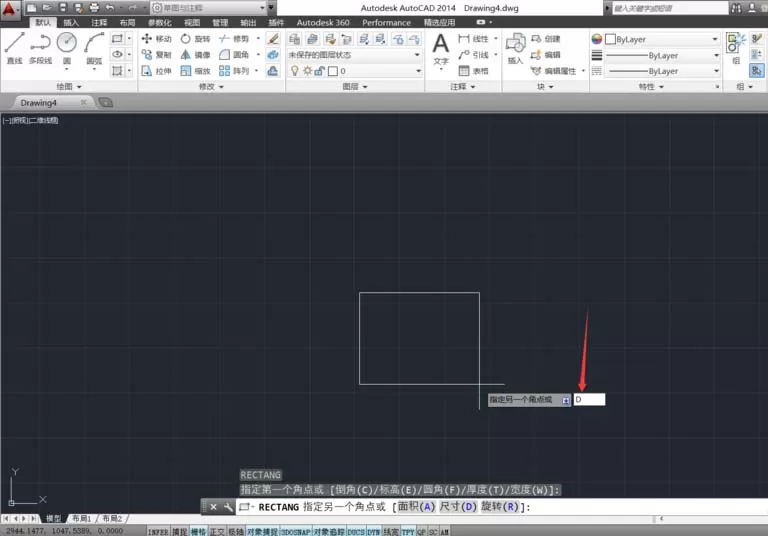The height and width of the screenshot is (536, 768).
Task: Click the Undo arrow in quick access toolbar
Action: pyautogui.click(x=110, y=8)
